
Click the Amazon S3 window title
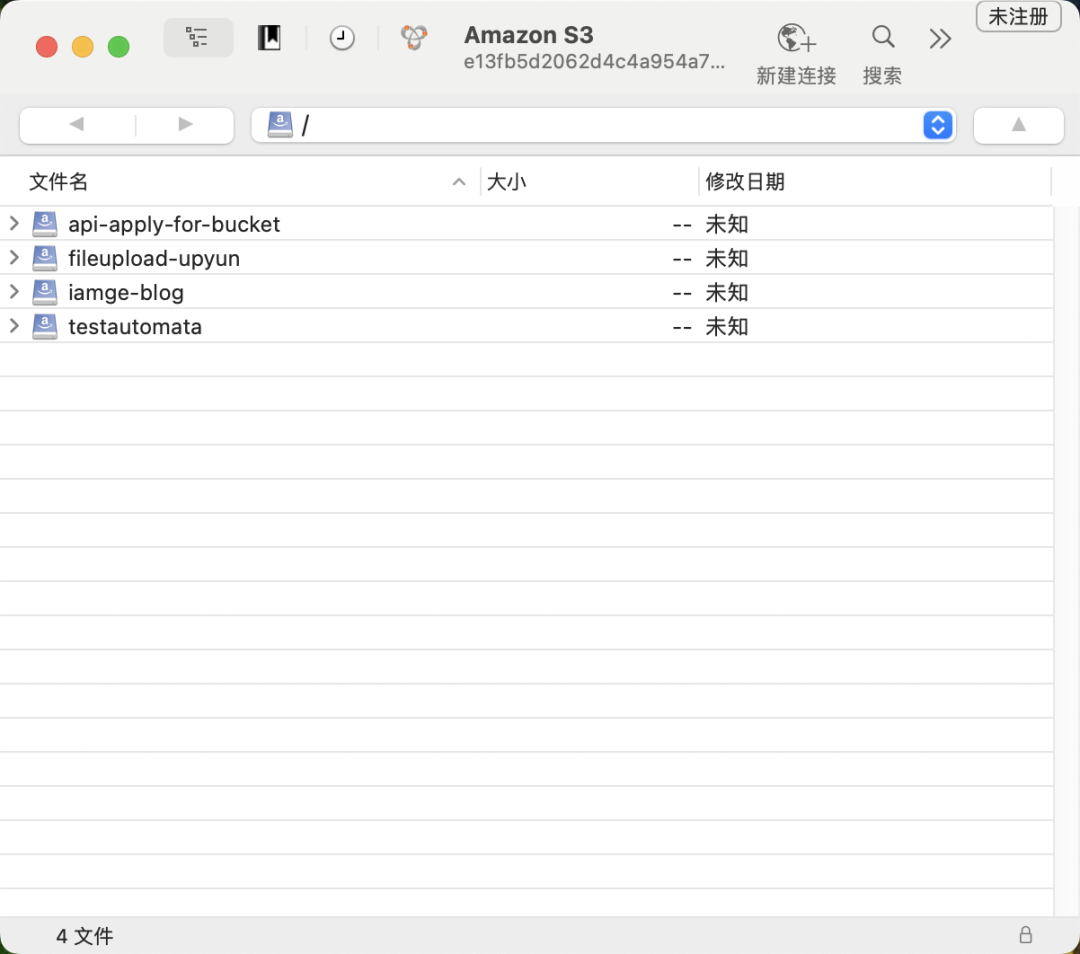(528, 35)
